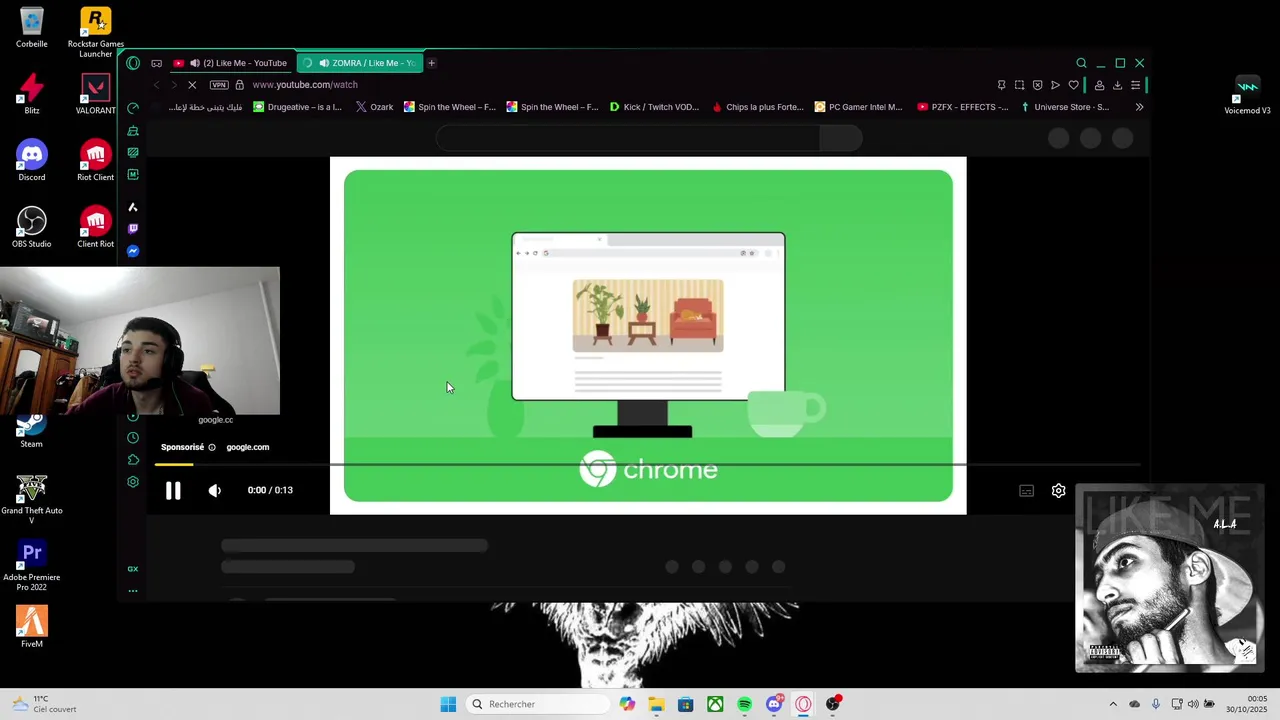Select the Adobe Premiere Pro 2022 icon
The height and width of the screenshot is (720, 1280).
(x=32, y=565)
